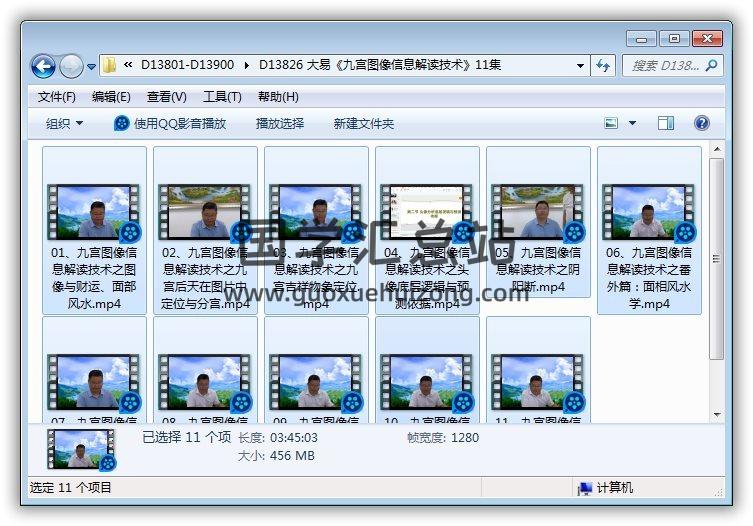Click D13801-D13900 in the address path
Image resolution: width=753 pixels, height=526 pixels.
pyautogui.click(x=187, y=65)
